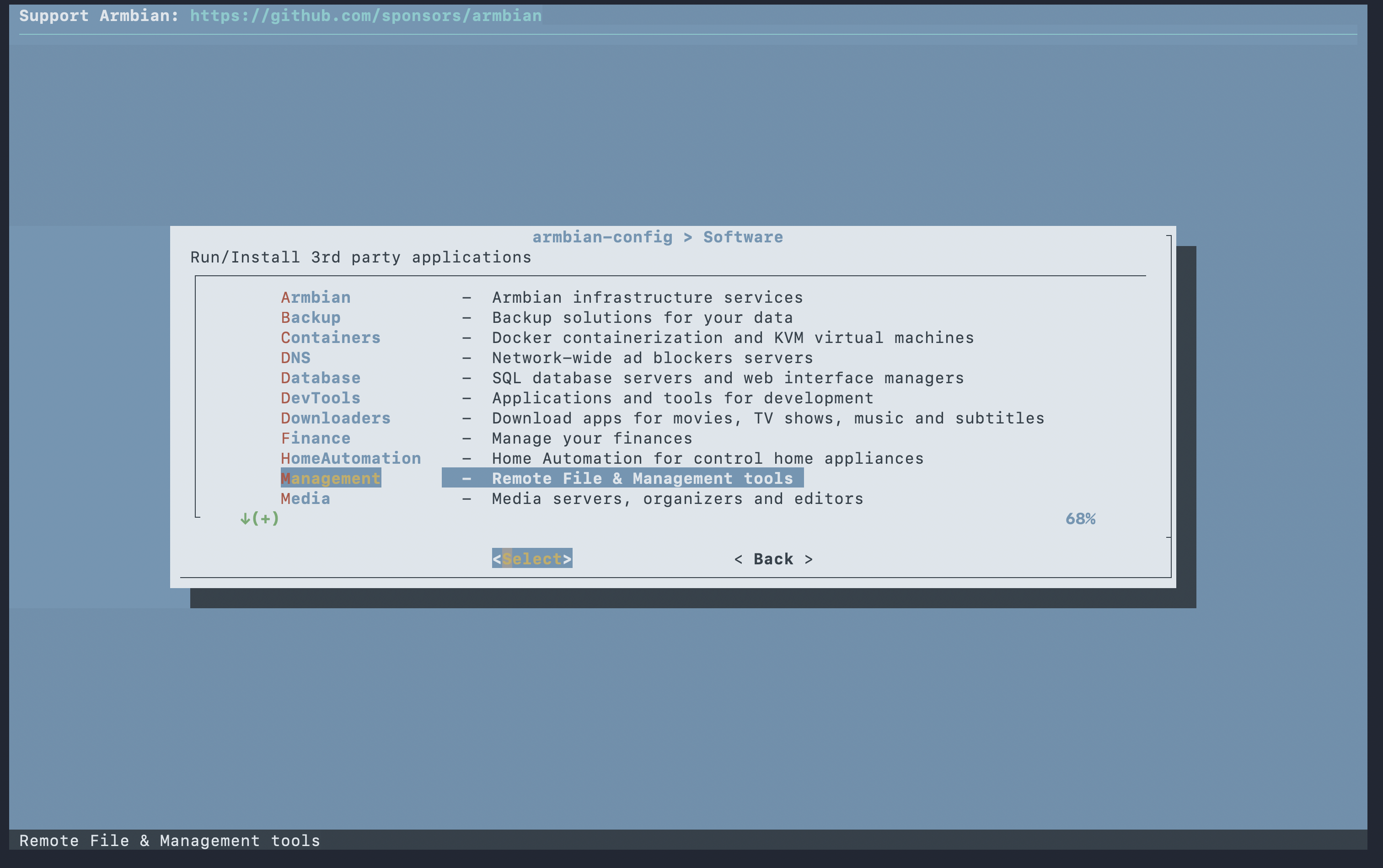Click 'Applications and tools for development' text
The image size is (1383, 868).
click(x=683, y=398)
